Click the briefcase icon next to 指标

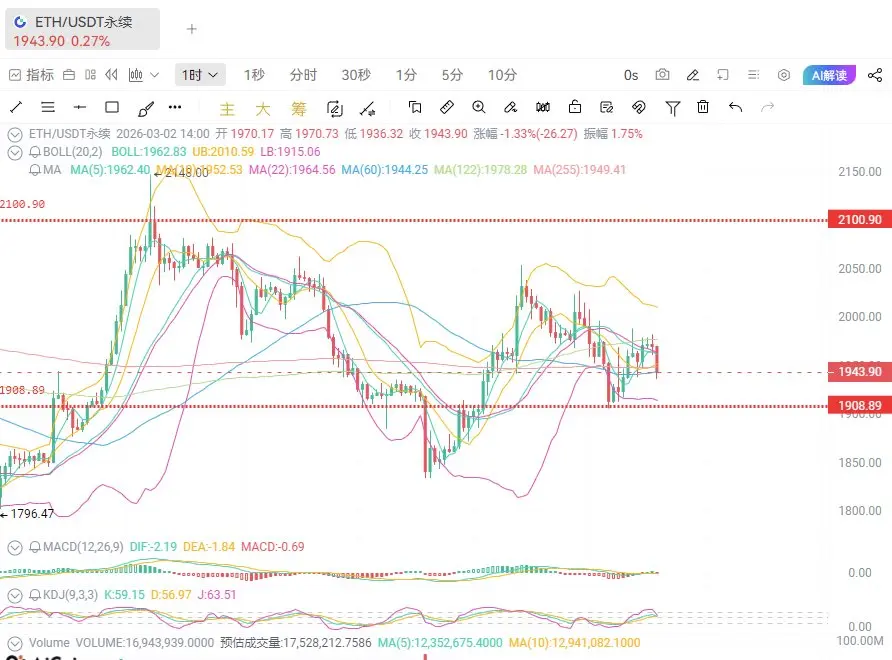click(x=69, y=75)
